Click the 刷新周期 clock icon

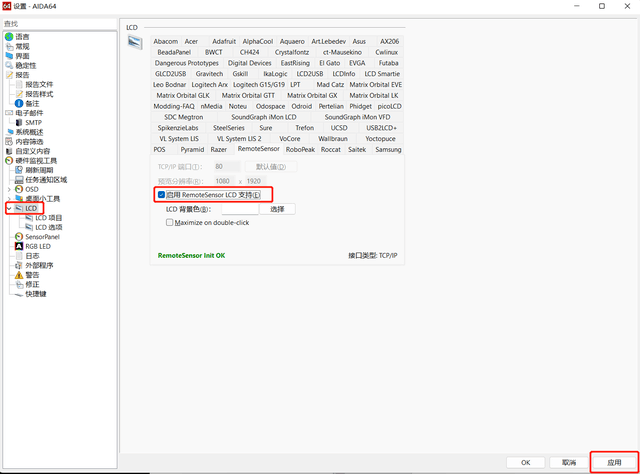point(19,170)
